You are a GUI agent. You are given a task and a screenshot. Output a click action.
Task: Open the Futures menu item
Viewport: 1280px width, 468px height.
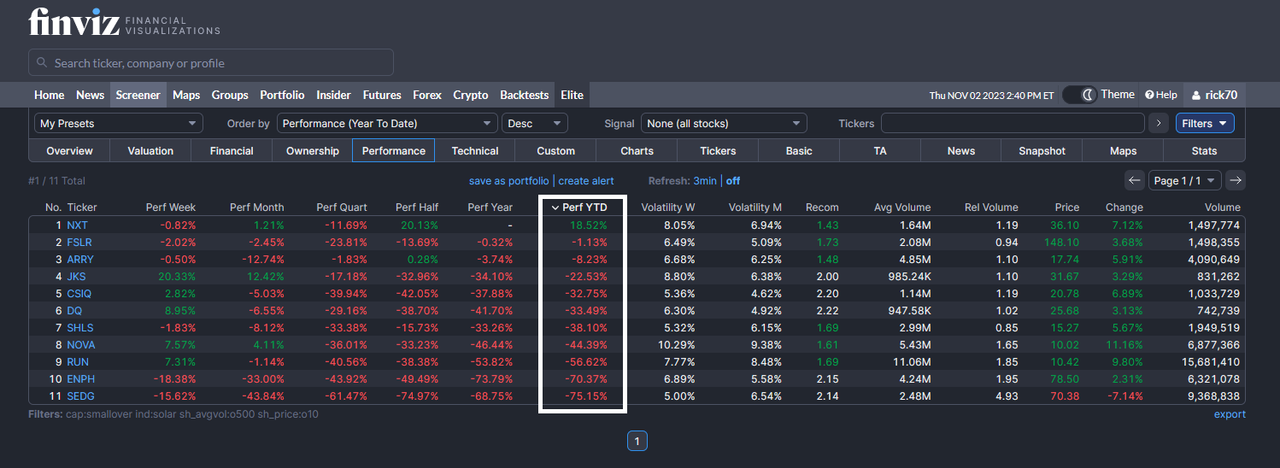pos(382,95)
